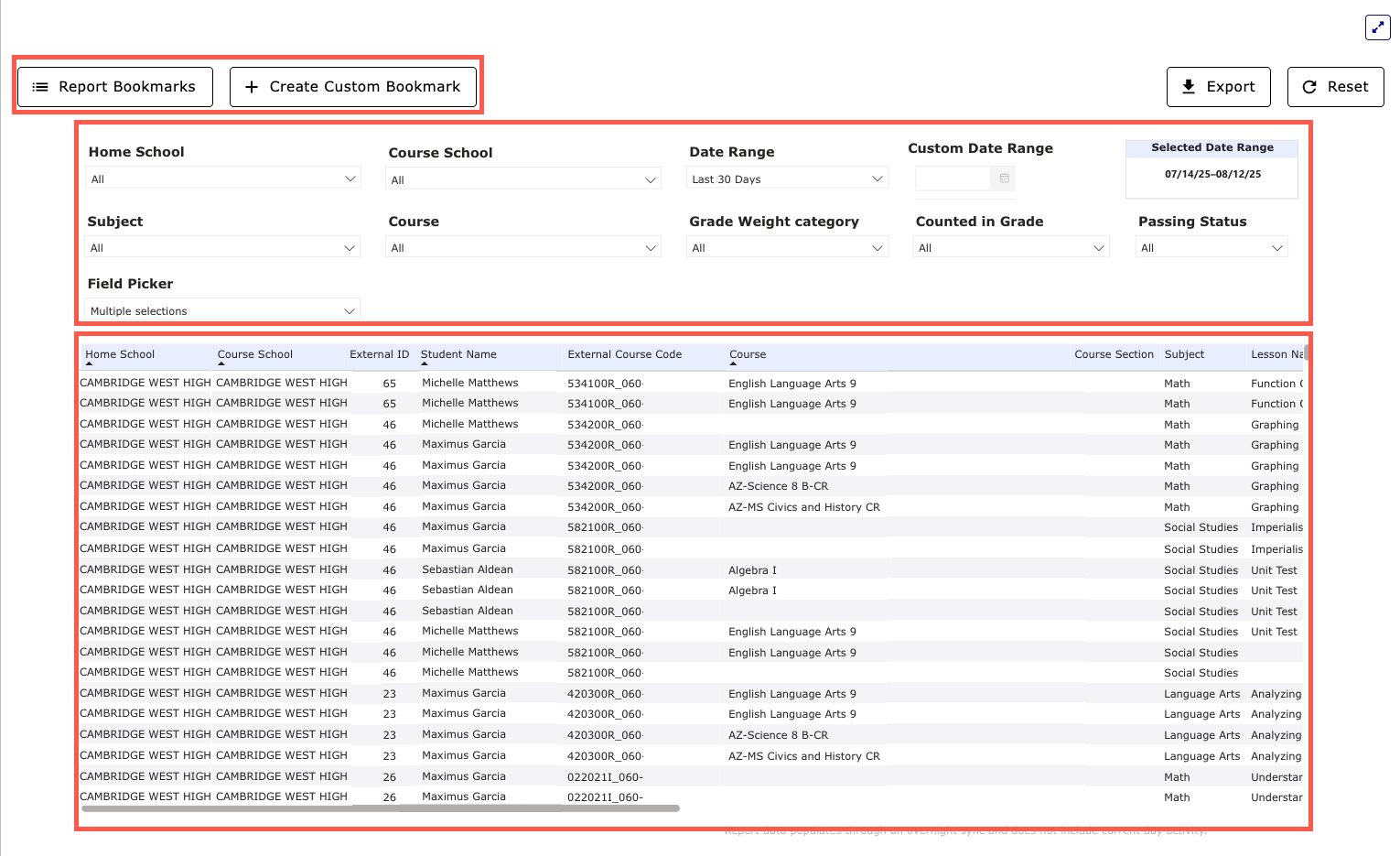Expand the Home School dropdown

click(223, 179)
